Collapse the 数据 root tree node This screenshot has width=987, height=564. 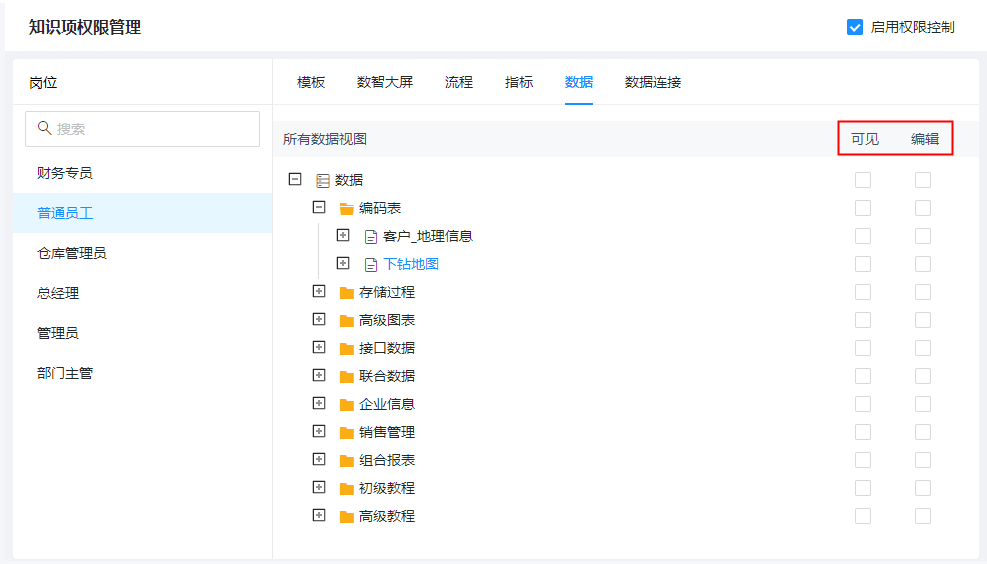coord(295,180)
